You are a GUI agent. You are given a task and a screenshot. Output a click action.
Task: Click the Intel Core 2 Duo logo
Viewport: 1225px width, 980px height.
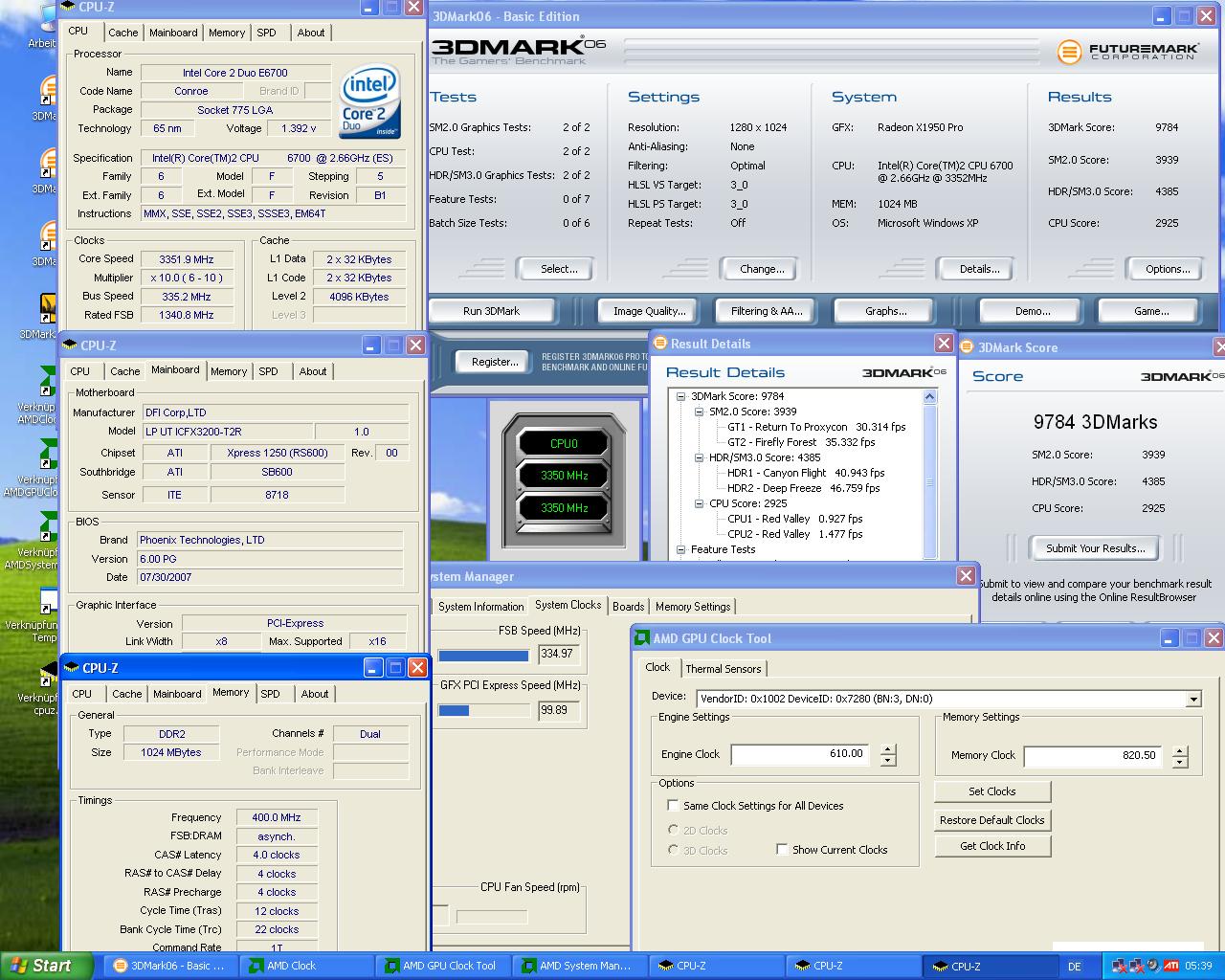click(369, 102)
